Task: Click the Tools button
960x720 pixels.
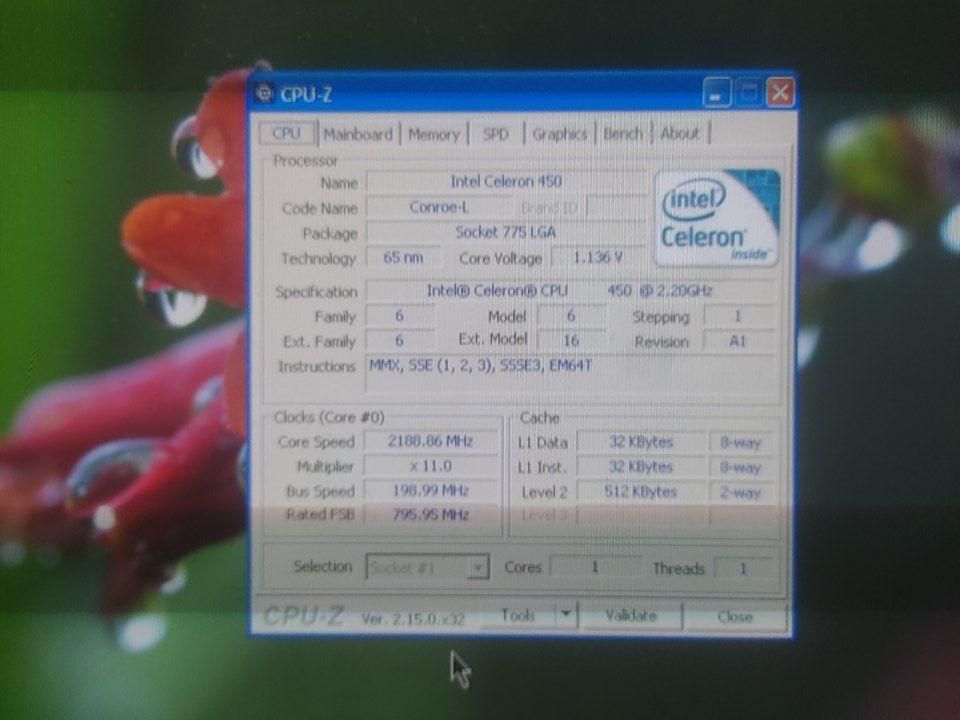Action: tap(518, 614)
